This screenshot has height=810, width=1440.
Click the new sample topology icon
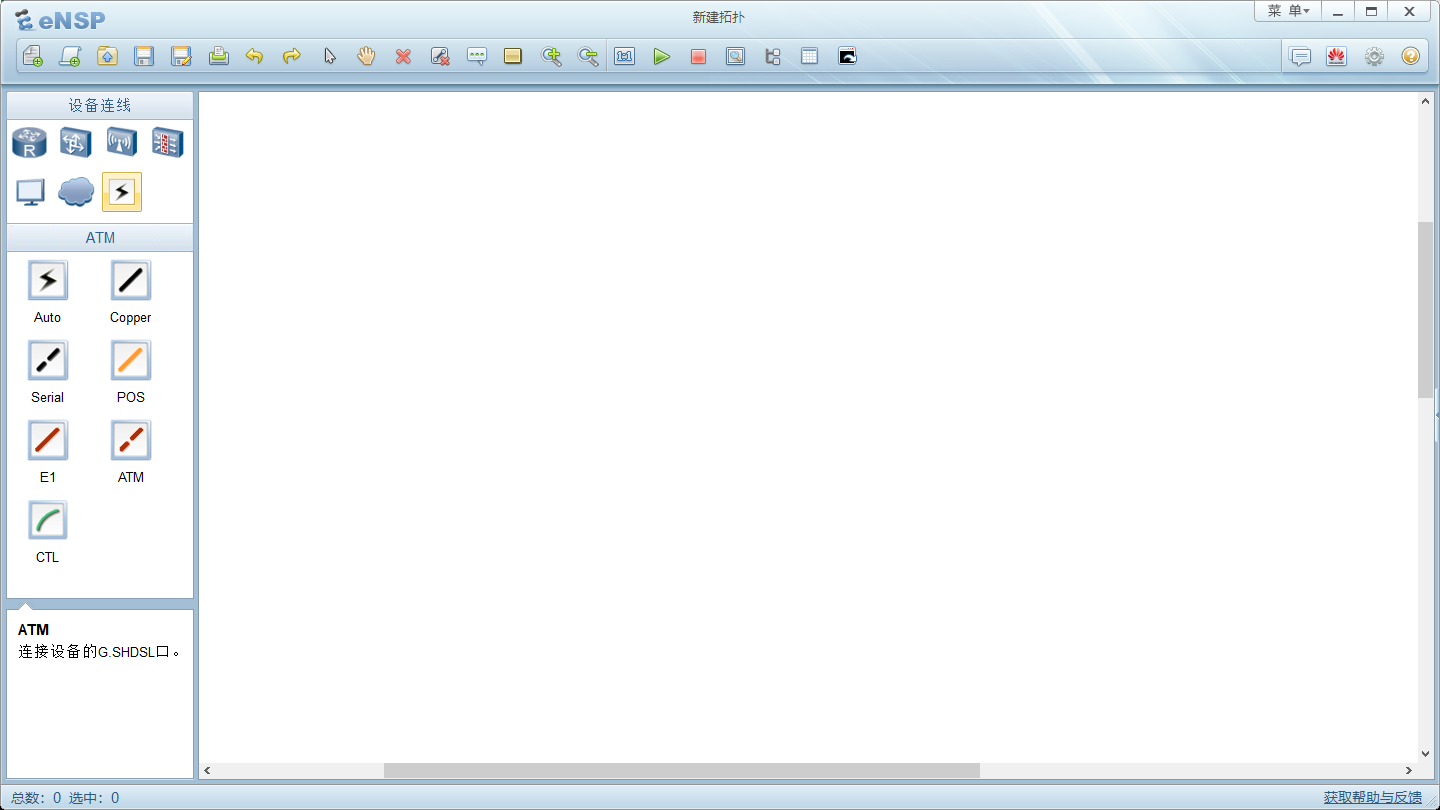pos(70,56)
